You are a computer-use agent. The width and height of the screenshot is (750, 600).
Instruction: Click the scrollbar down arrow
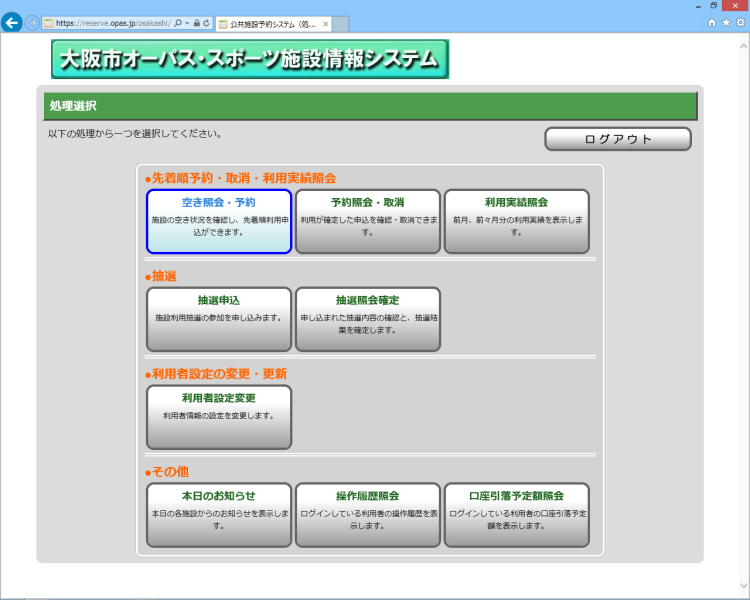coord(743,586)
